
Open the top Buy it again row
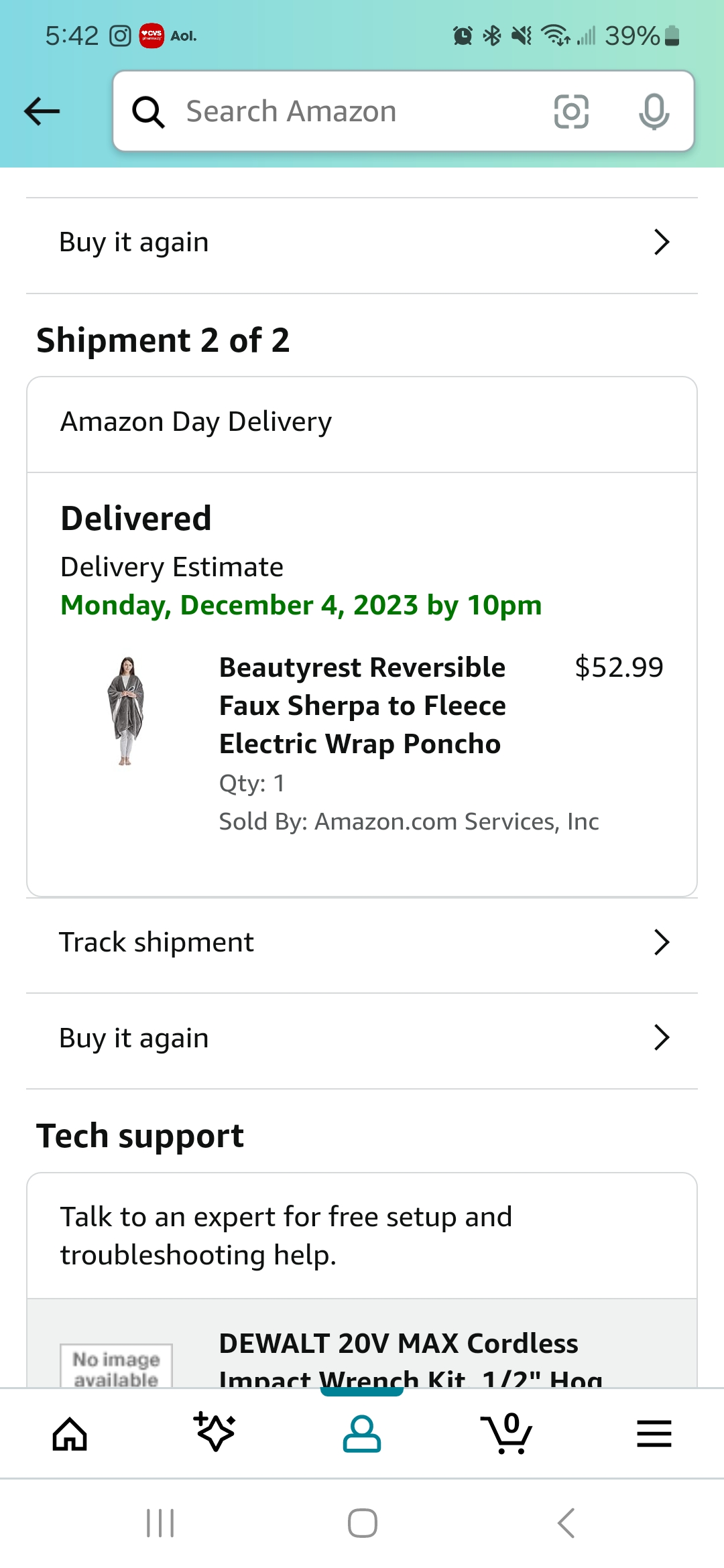point(362,243)
